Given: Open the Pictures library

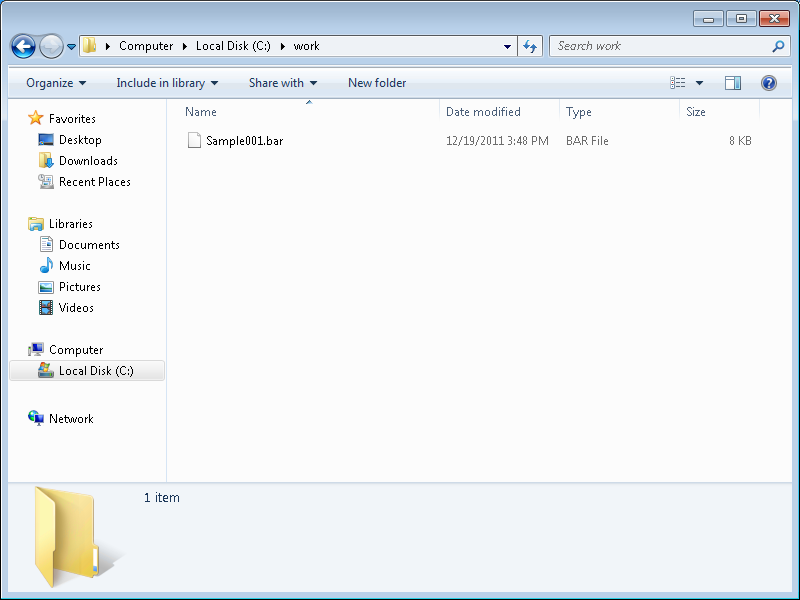Looking at the screenshot, I should coord(80,287).
